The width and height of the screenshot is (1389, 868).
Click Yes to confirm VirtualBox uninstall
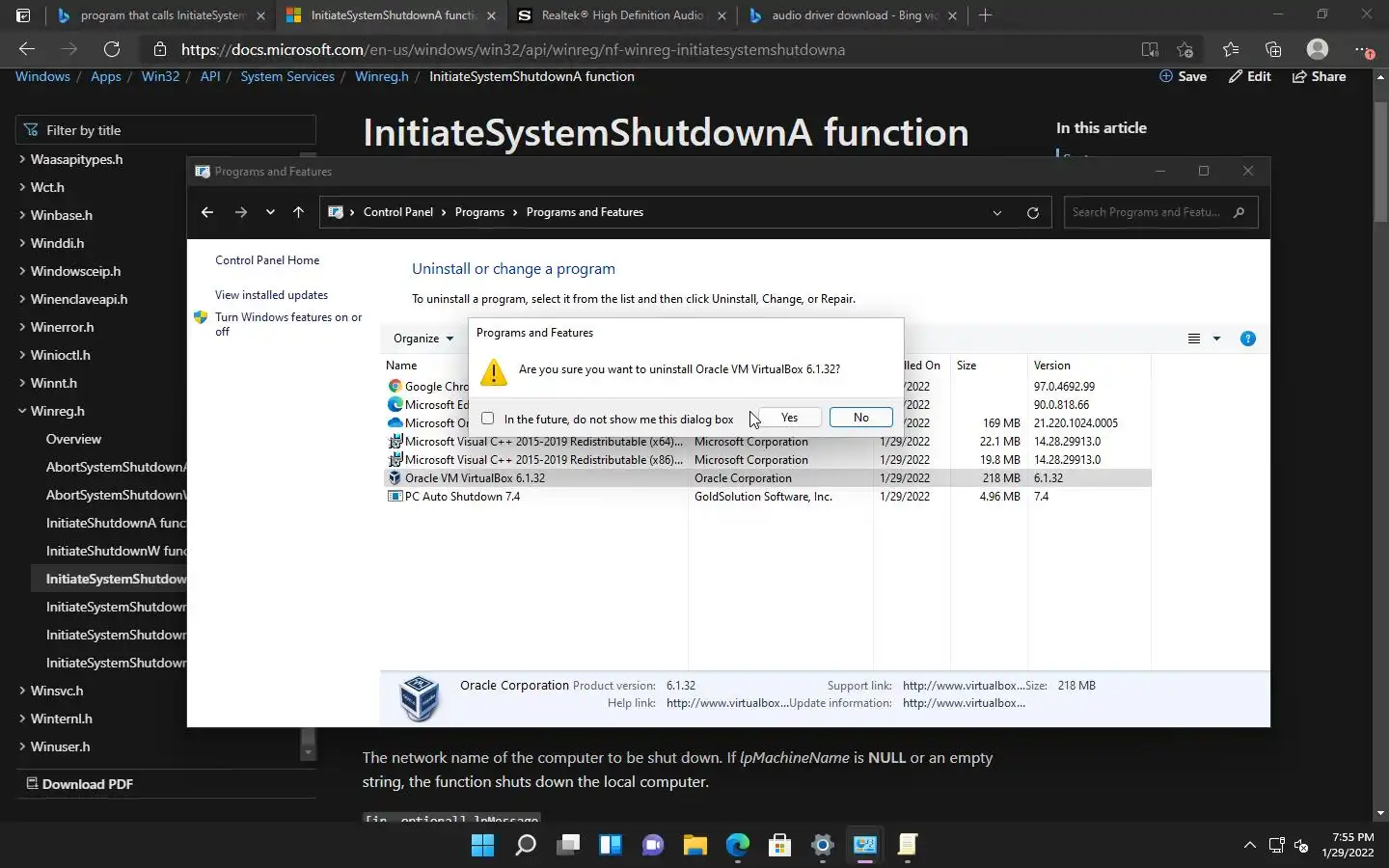789,418
